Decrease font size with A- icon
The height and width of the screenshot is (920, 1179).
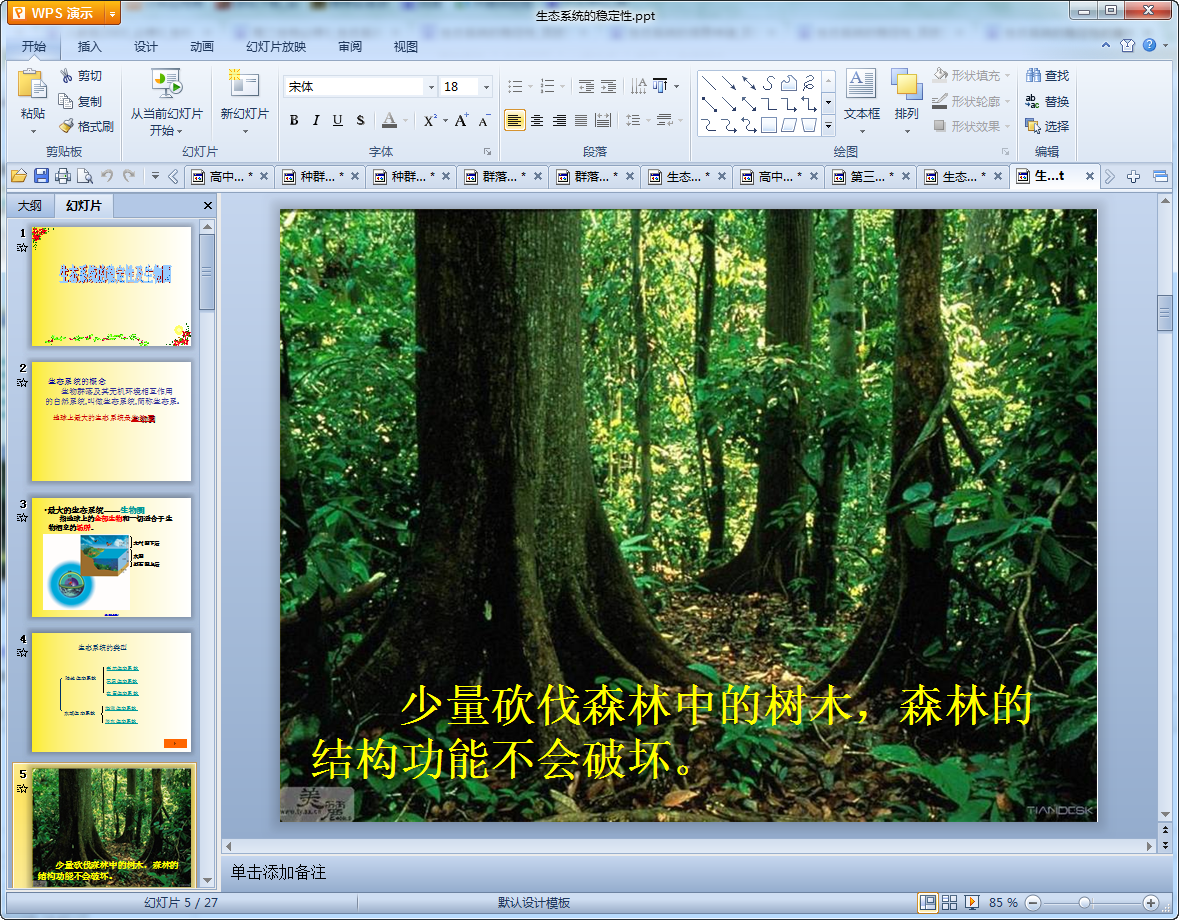pyautogui.click(x=483, y=120)
